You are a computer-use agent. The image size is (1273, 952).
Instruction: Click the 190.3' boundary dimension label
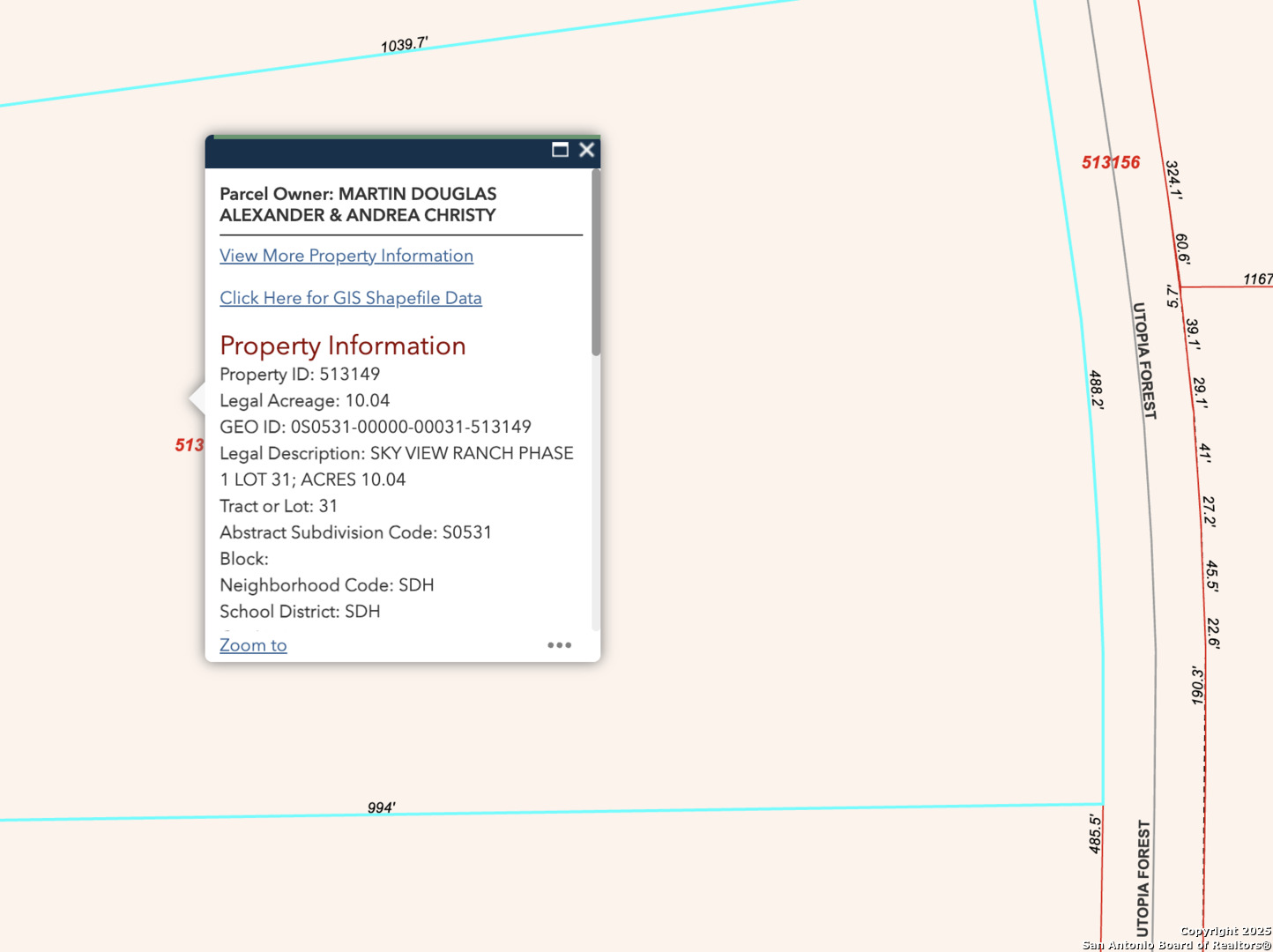tap(1197, 685)
